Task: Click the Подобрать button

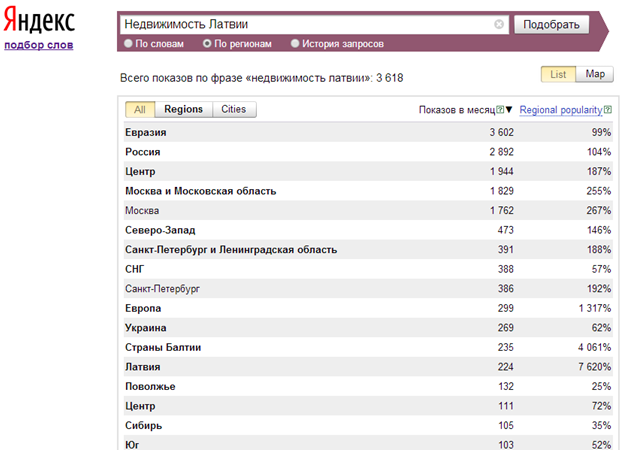Action: (x=551, y=25)
